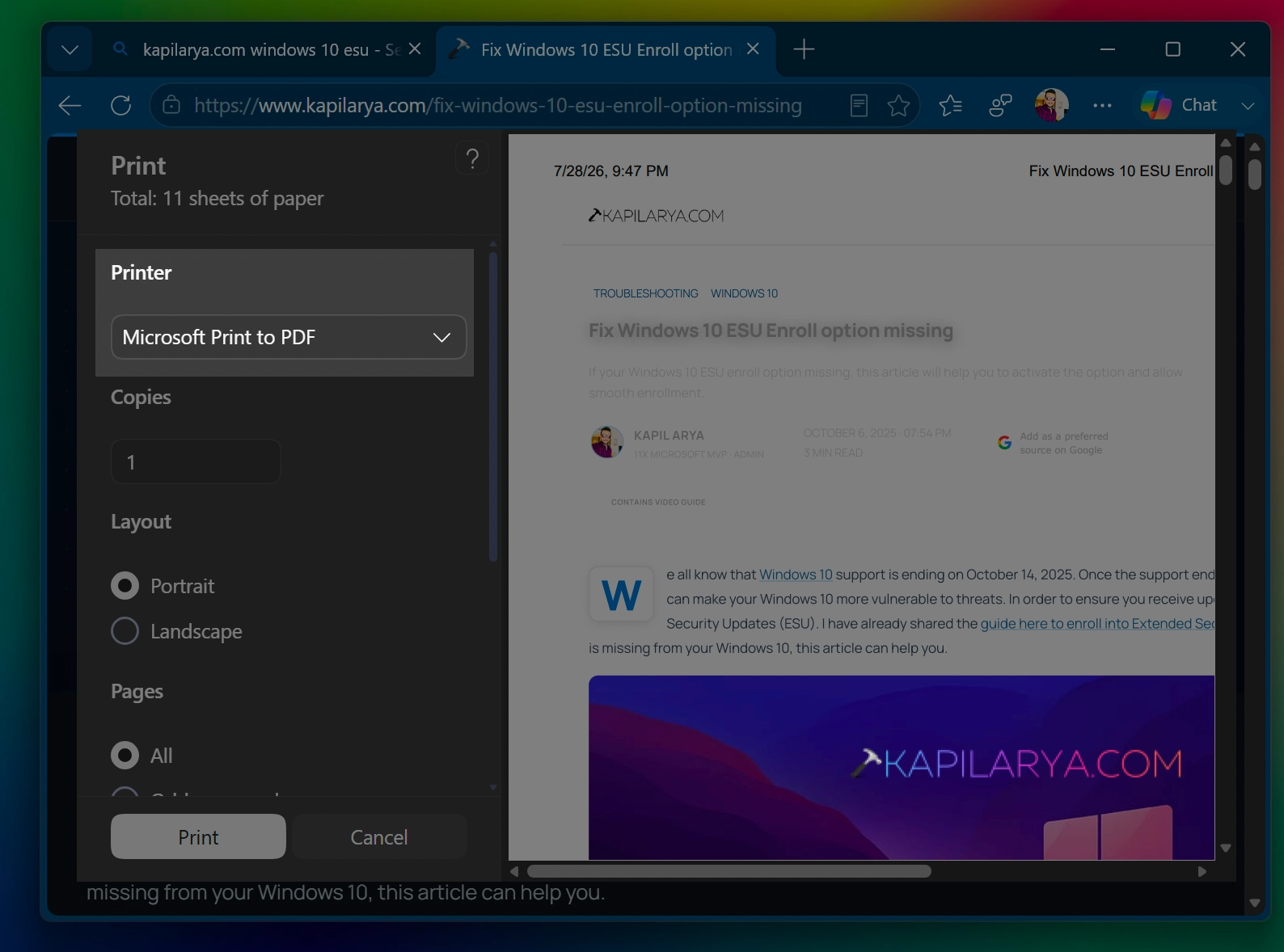Click the kapilarya.com address bar URL
This screenshot has height=952, width=1284.
(x=497, y=105)
